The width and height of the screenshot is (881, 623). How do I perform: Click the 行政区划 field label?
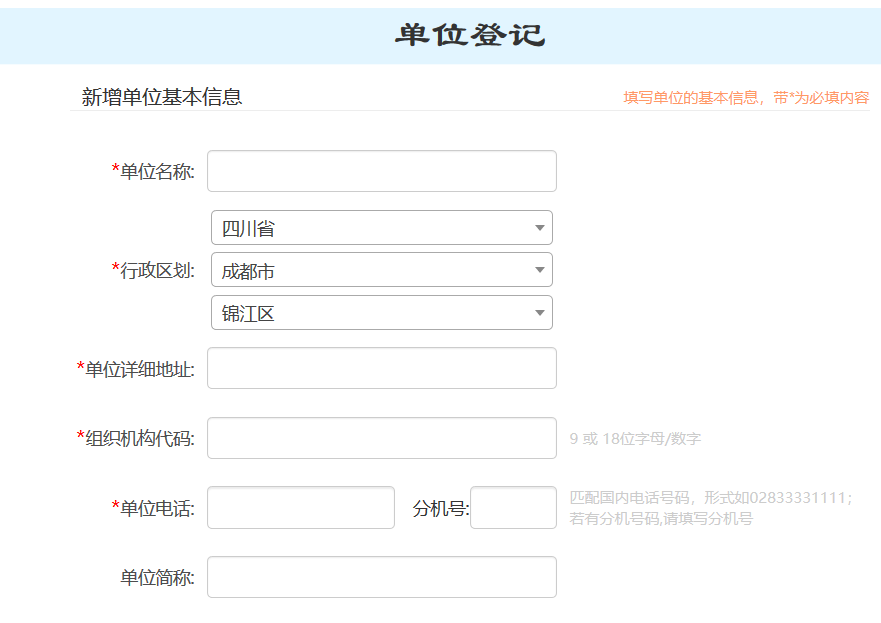[x=157, y=271]
